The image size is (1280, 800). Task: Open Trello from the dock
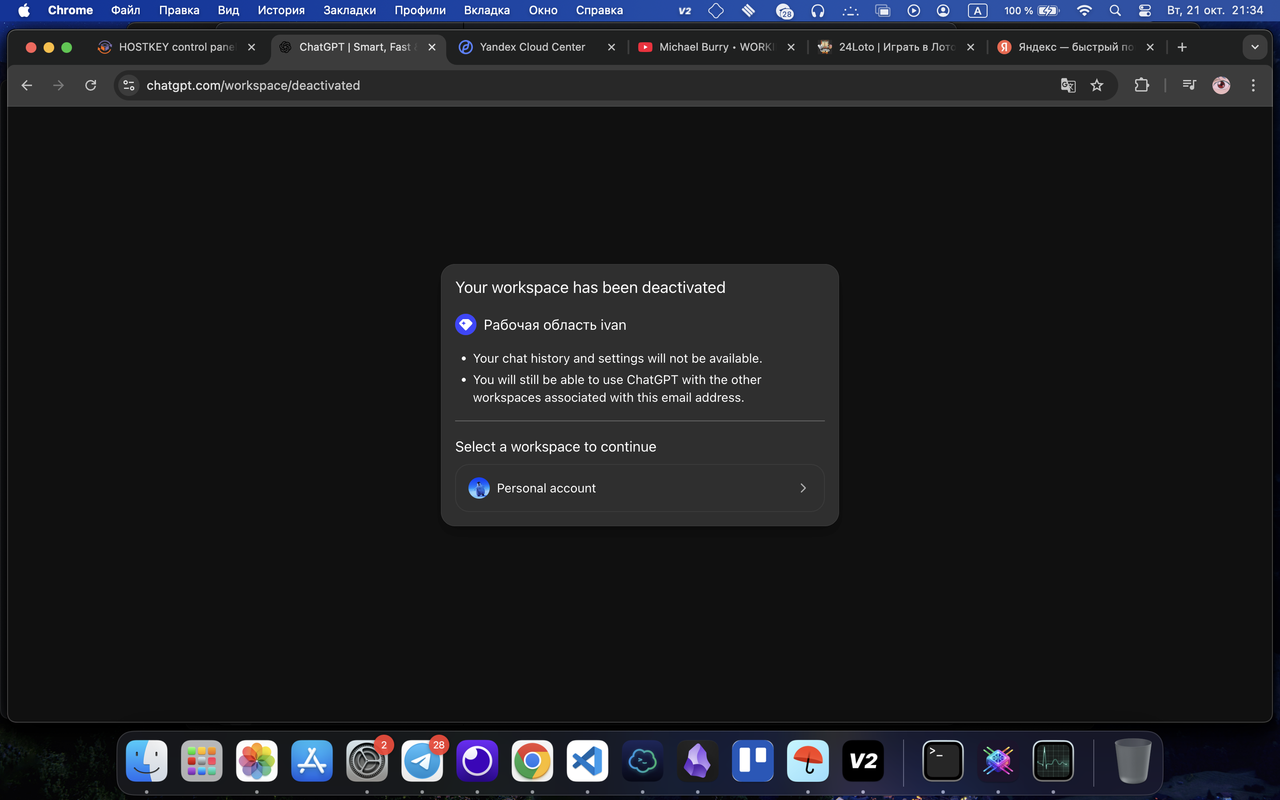click(753, 762)
